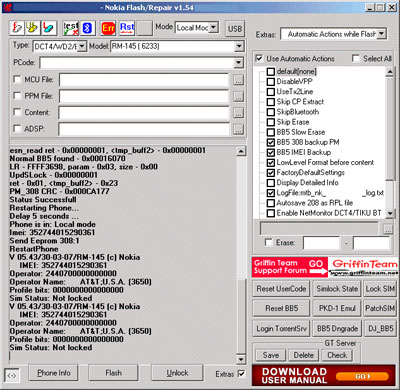Click the Rst reset toolbar icon
The width and height of the screenshot is (400, 390).
(x=127, y=28)
